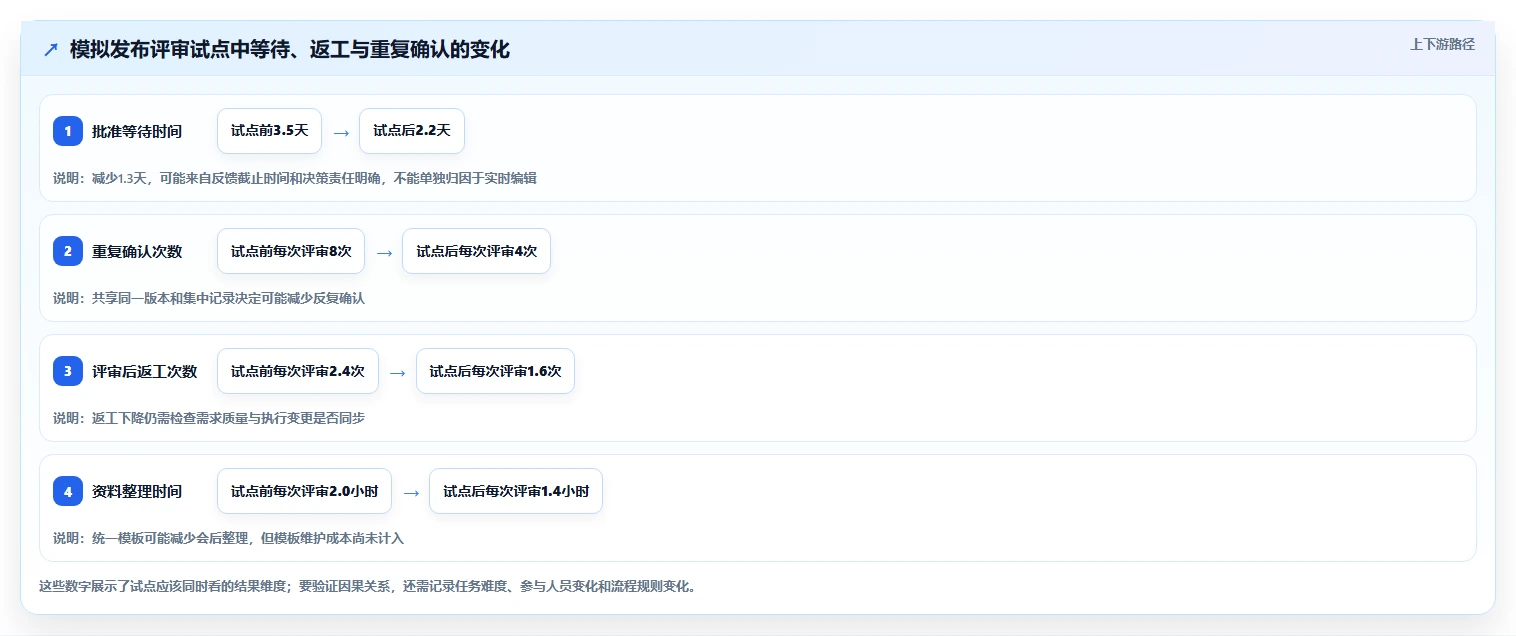The height and width of the screenshot is (636, 1516).
Task: Click the 试点前每次评审2.4次 chip
Action: pyautogui.click(x=298, y=371)
